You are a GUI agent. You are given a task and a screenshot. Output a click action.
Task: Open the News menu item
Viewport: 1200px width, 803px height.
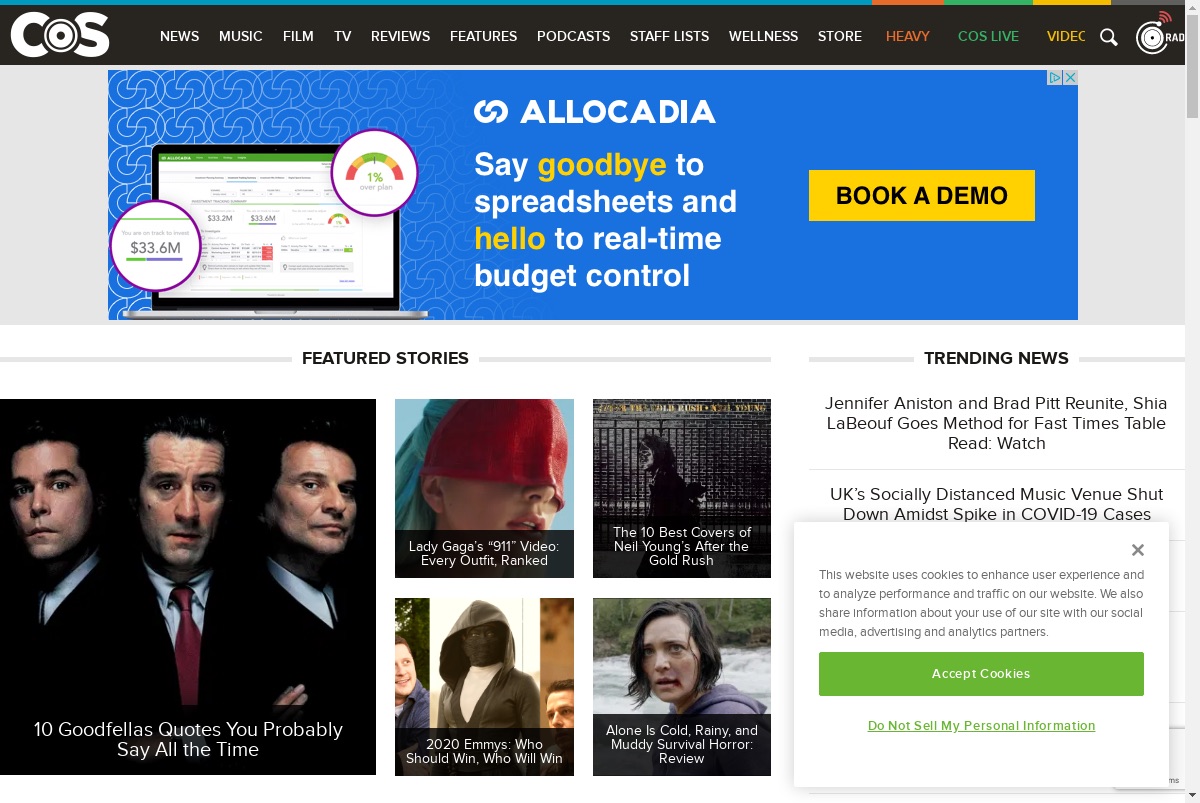coord(180,36)
